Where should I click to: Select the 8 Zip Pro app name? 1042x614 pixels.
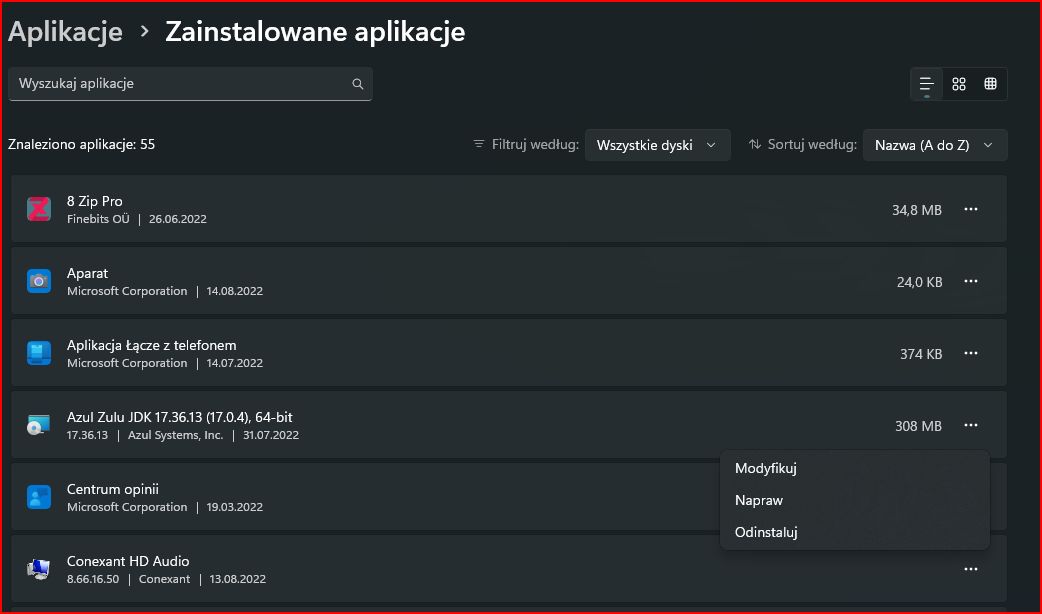(x=94, y=201)
